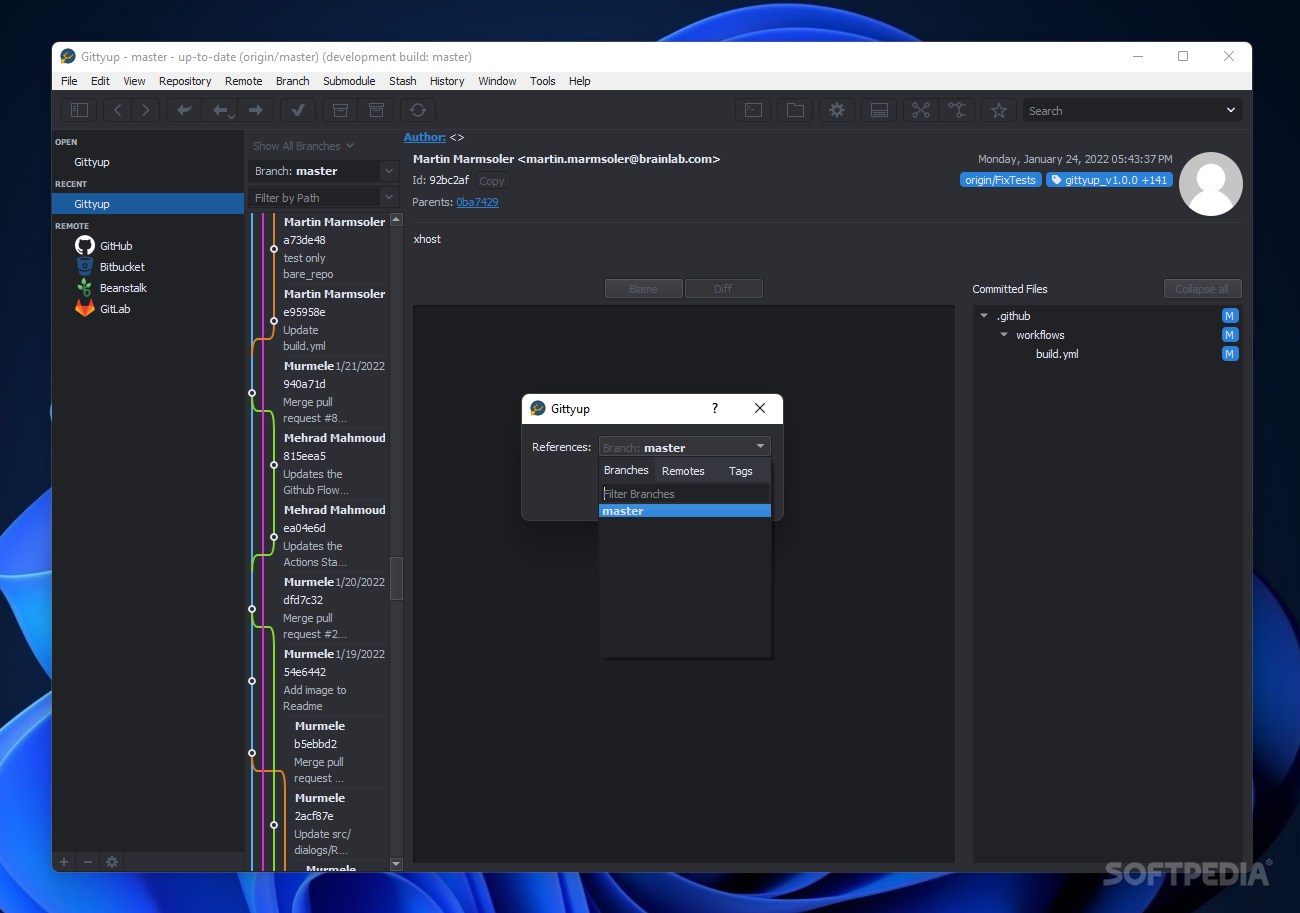Click the plus add repository icon
Viewport: 1300px width, 913px height.
[64, 861]
